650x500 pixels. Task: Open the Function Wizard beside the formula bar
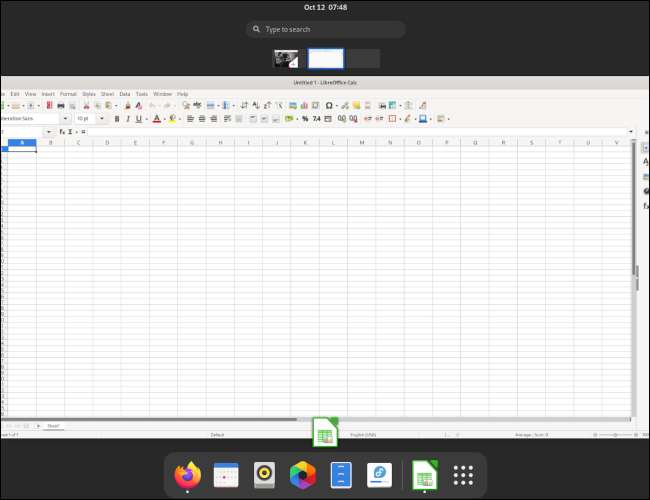coord(62,132)
